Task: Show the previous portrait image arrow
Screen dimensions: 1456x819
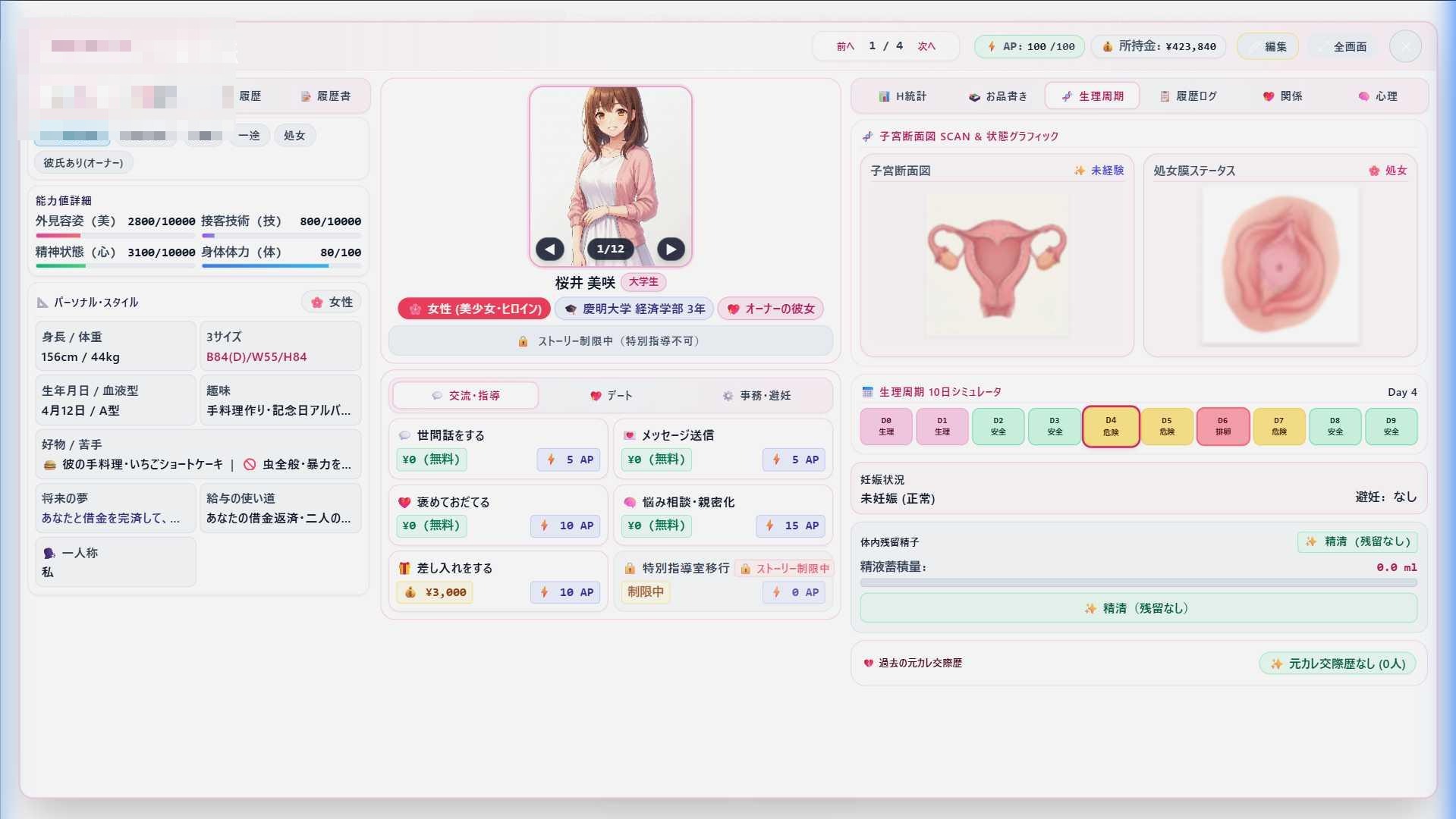Action: (x=550, y=249)
